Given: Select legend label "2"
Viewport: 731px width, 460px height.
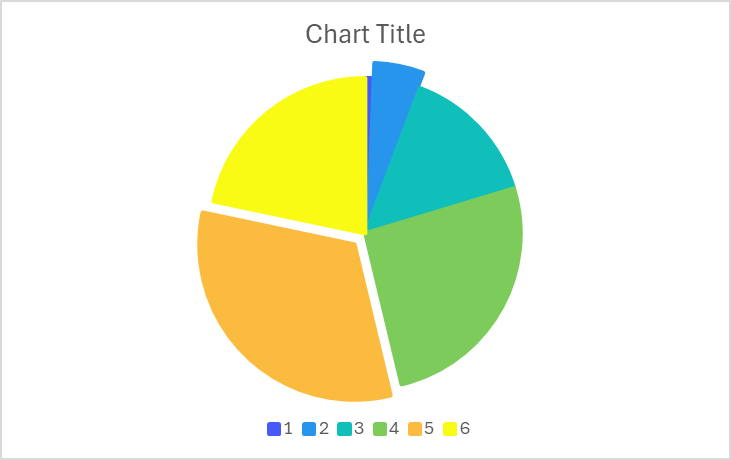Looking at the screenshot, I should click(x=324, y=429).
